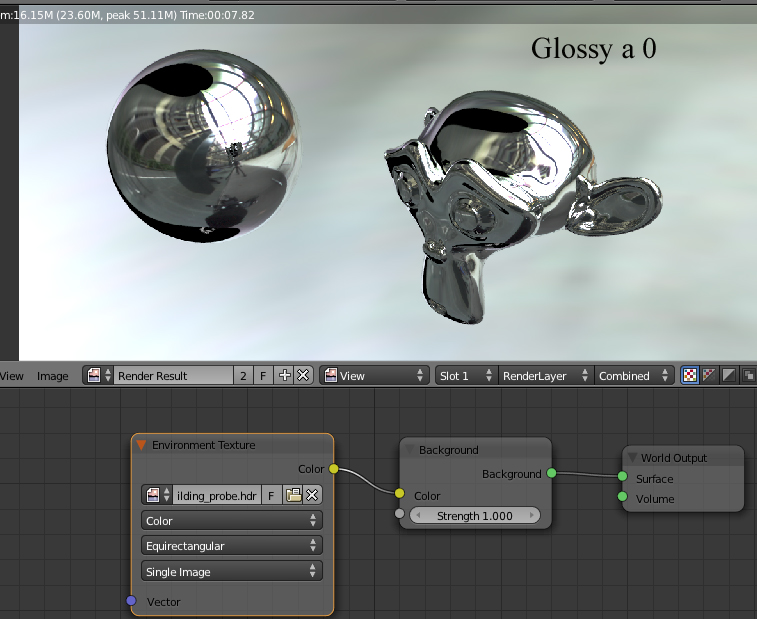Open the image browse icon beside Render Result
This screenshot has width=757, height=619.
pos(98,375)
